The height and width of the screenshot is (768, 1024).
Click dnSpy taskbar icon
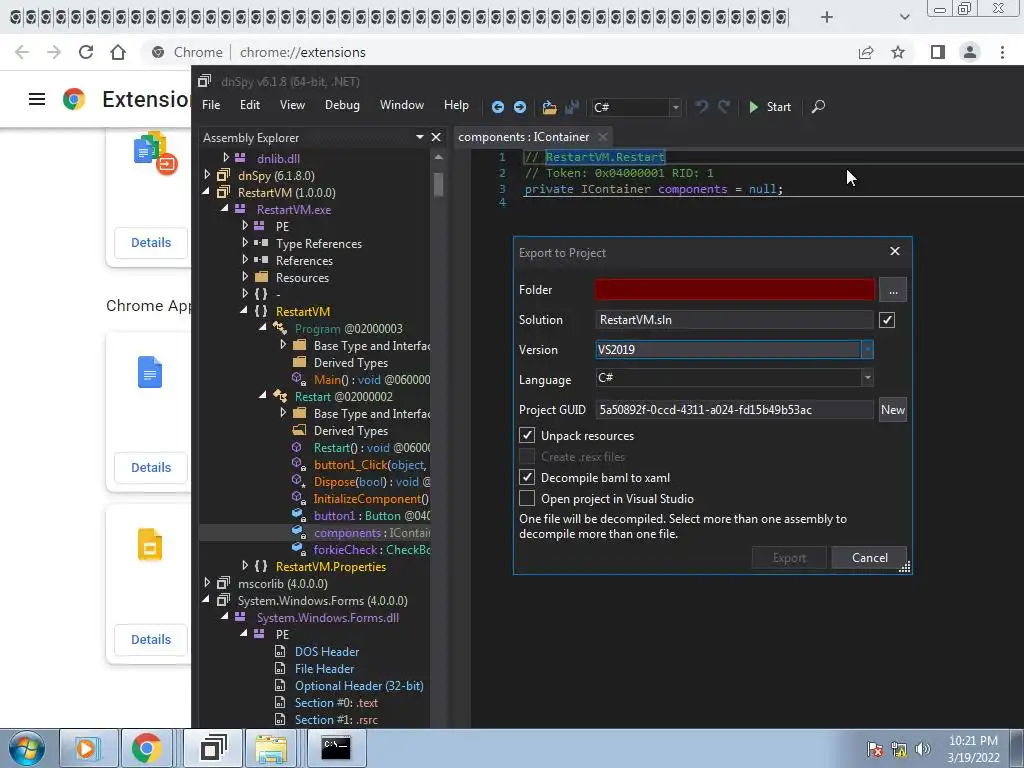(x=214, y=748)
